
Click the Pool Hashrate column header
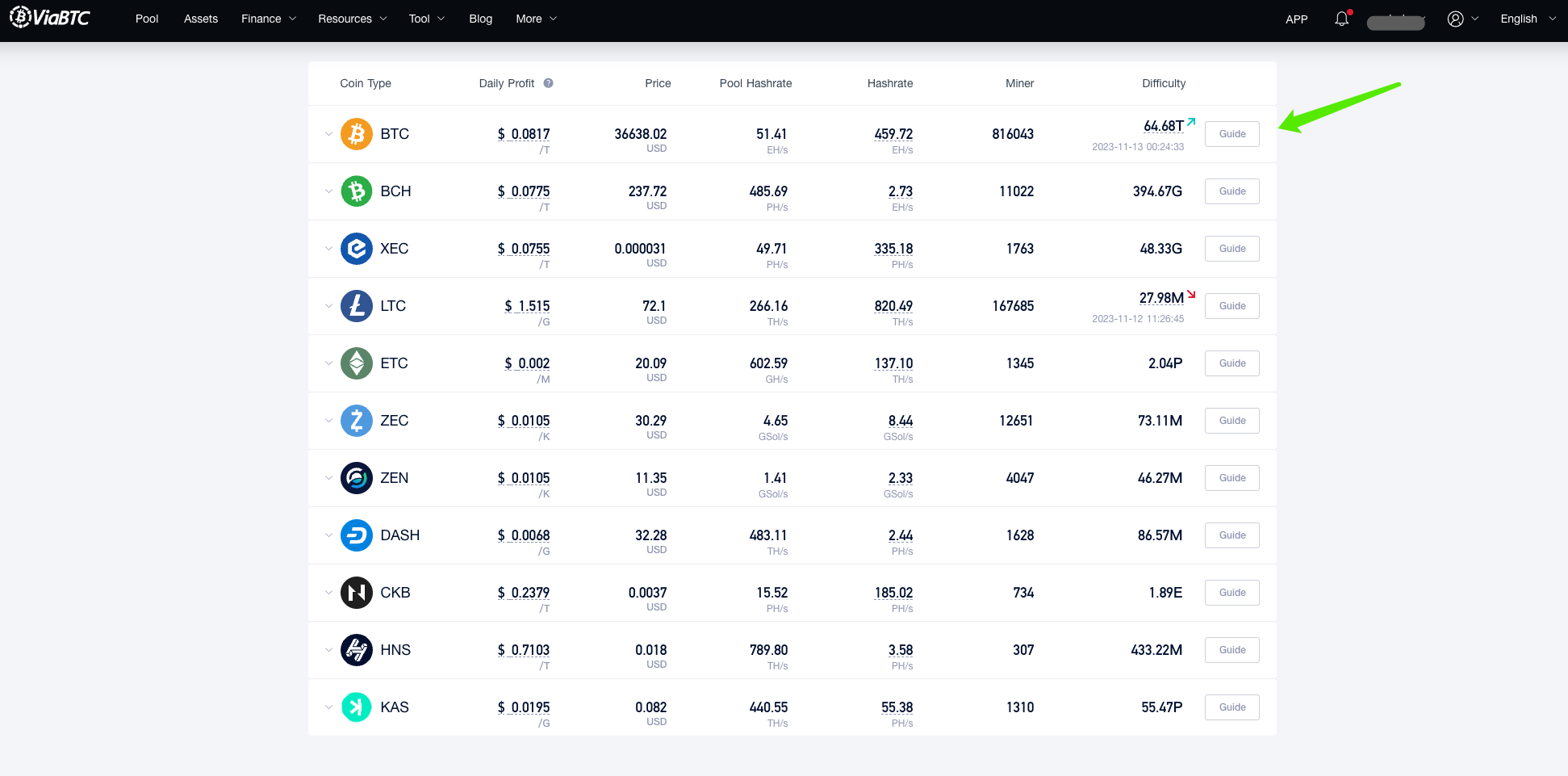755,83
